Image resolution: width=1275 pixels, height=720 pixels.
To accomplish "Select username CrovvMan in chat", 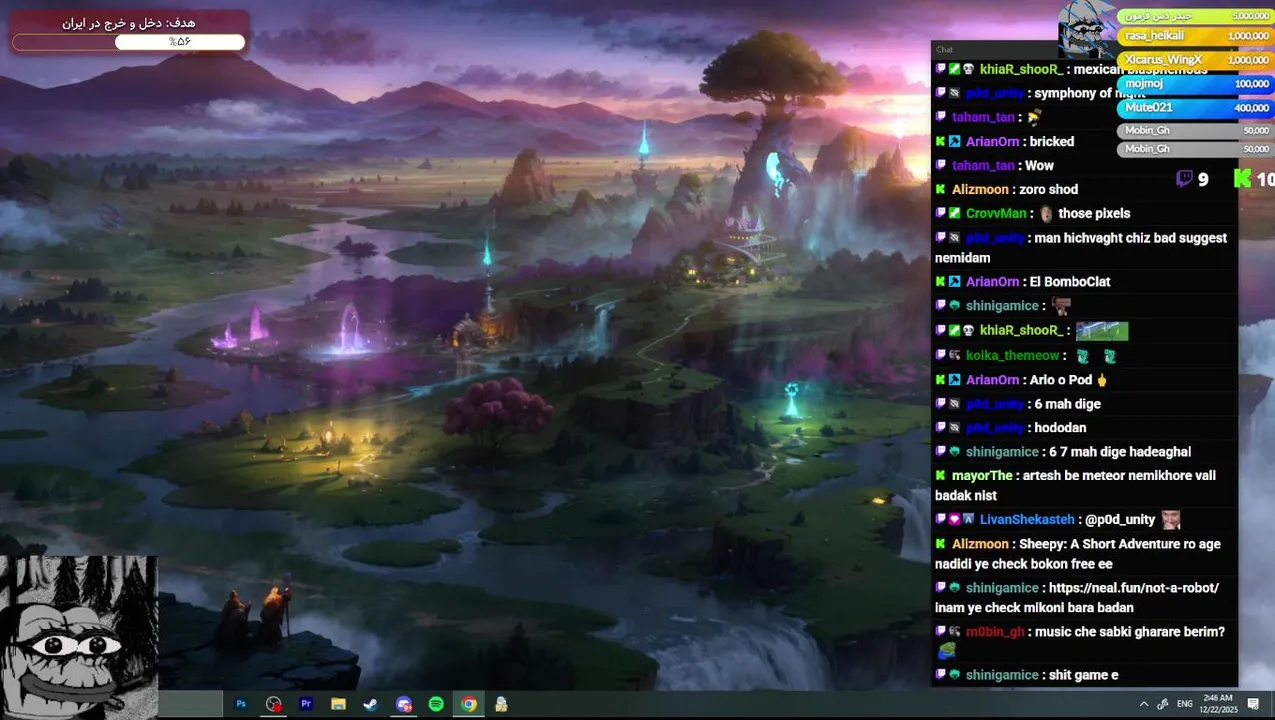I will point(996,213).
